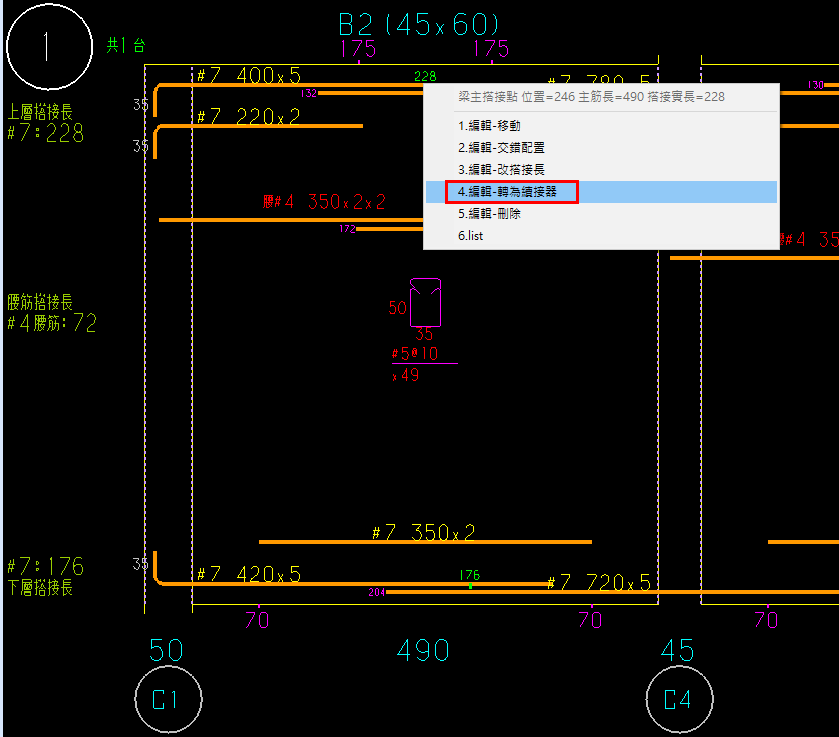839x737 pixels.
Task: Select the #7 400x5 top rebar label
Action: (248, 76)
